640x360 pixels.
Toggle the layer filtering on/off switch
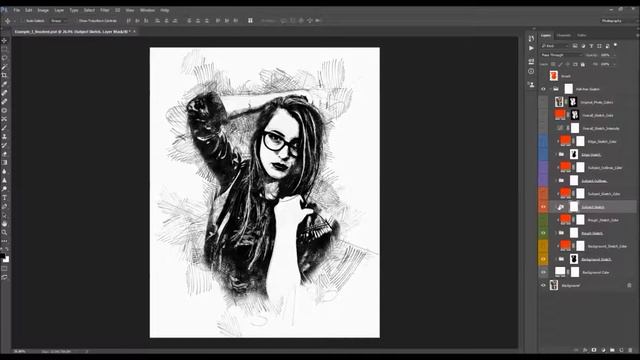(x=616, y=45)
